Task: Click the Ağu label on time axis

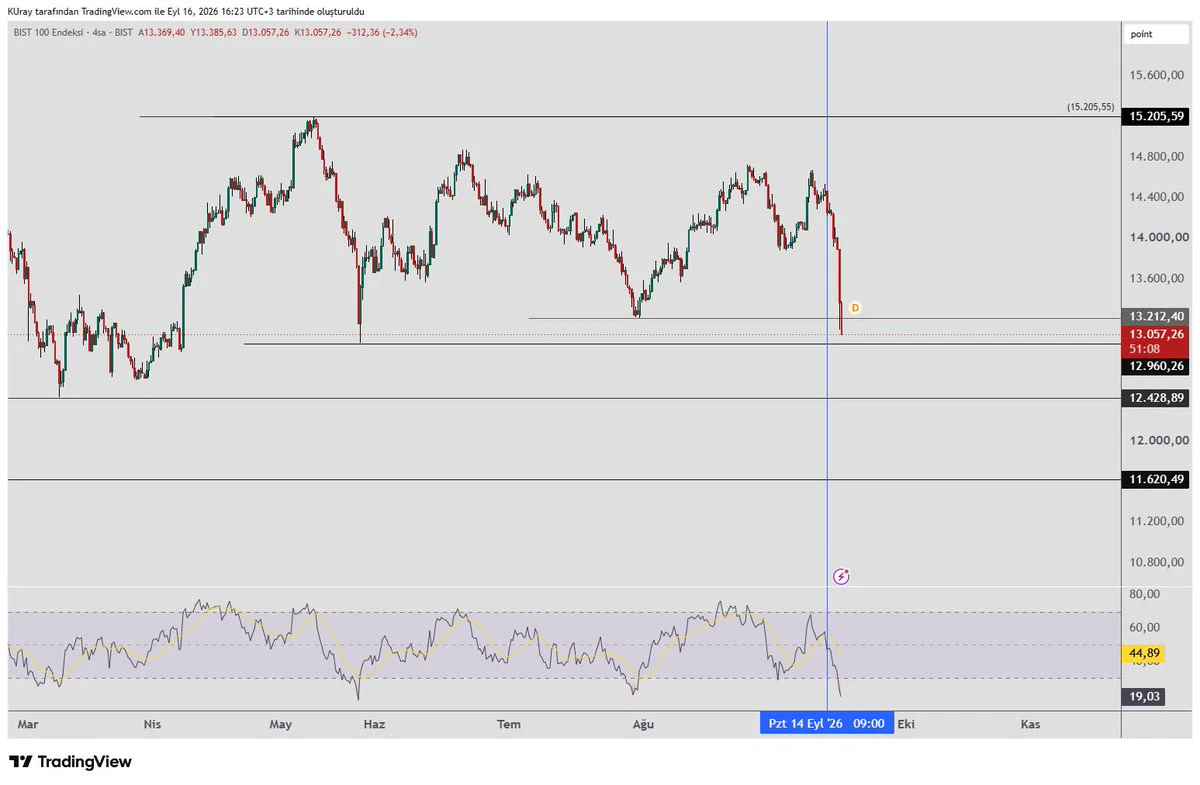Action: [x=644, y=724]
